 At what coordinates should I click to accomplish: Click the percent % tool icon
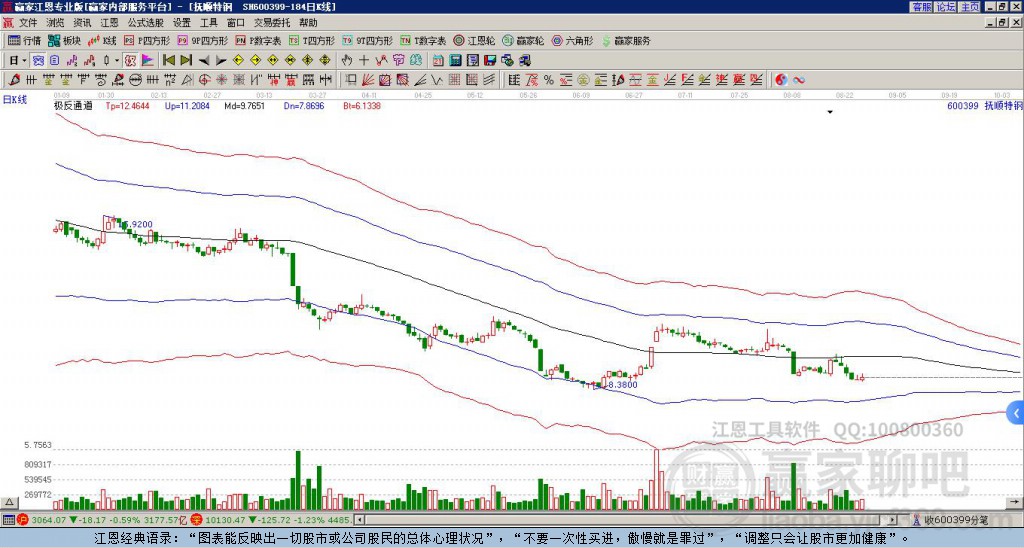[x=549, y=80]
